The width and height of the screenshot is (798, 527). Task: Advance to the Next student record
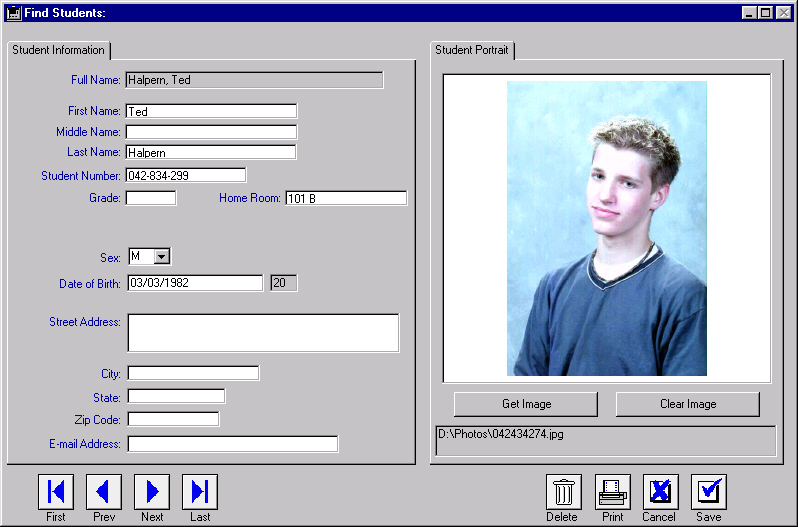point(152,492)
